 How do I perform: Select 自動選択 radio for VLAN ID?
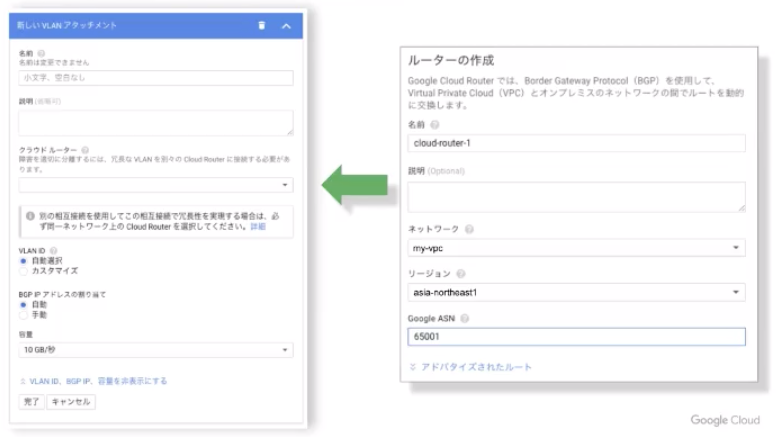(23, 261)
